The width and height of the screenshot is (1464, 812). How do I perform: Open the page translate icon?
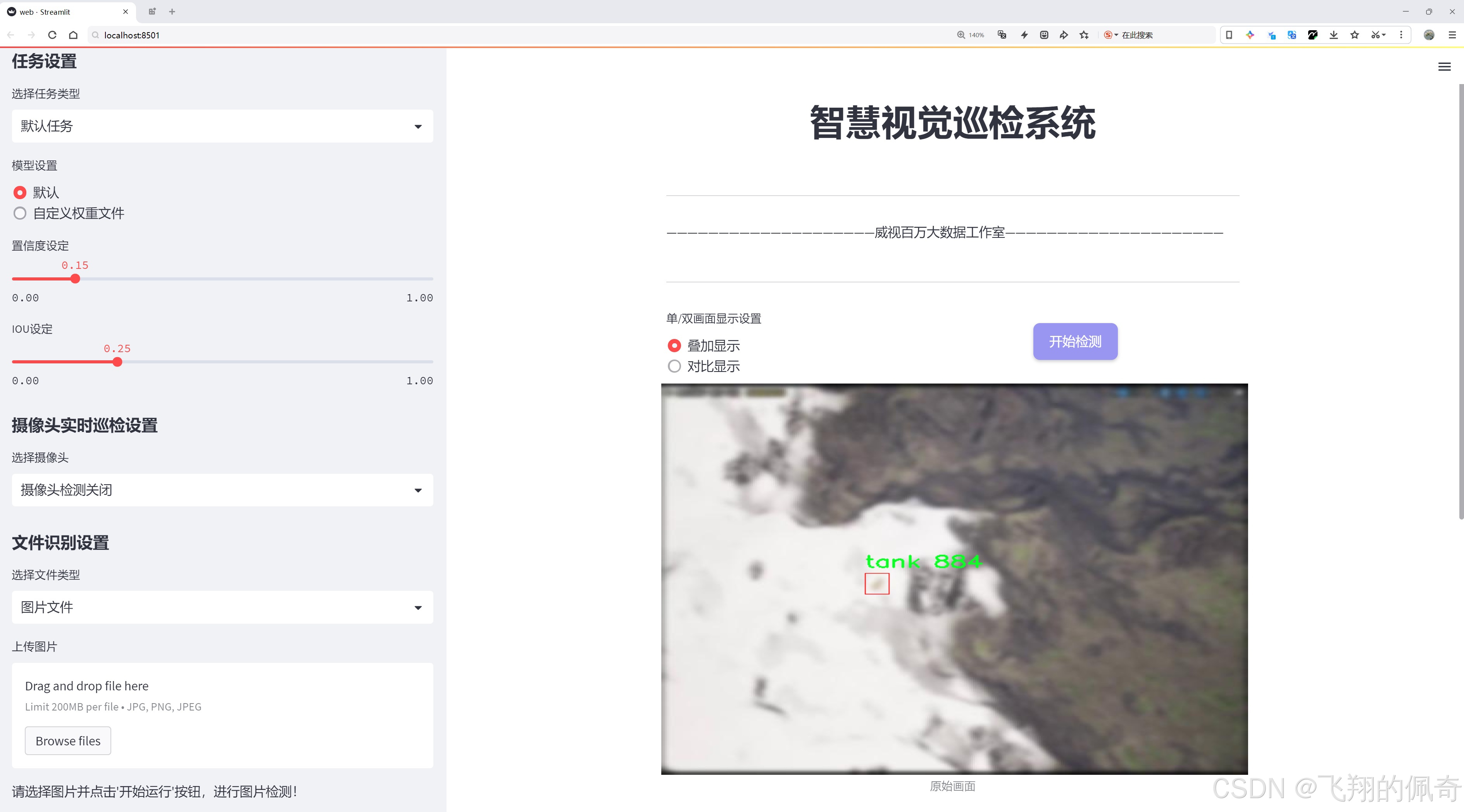[x=1002, y=35]
